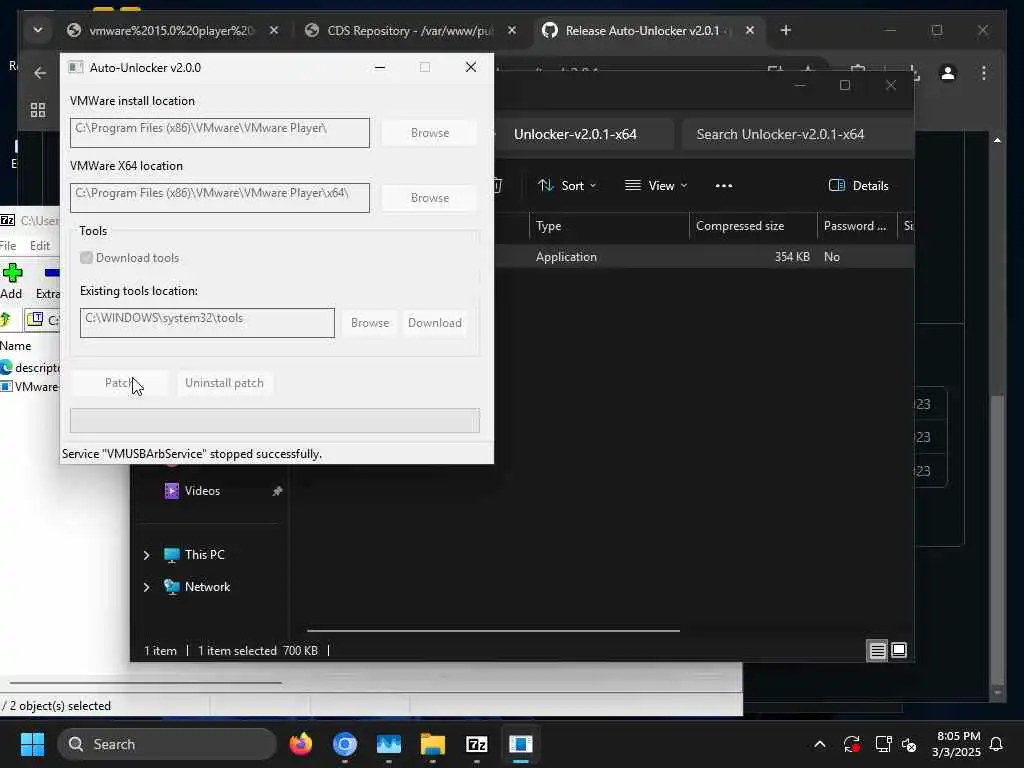Select This PC in sidebar

click(204, 554)
